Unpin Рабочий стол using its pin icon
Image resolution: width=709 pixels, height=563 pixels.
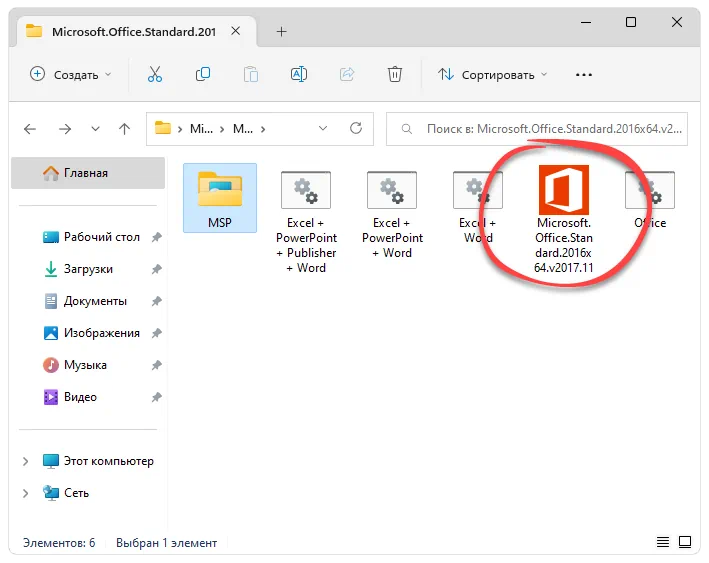[x=156, y=237]
